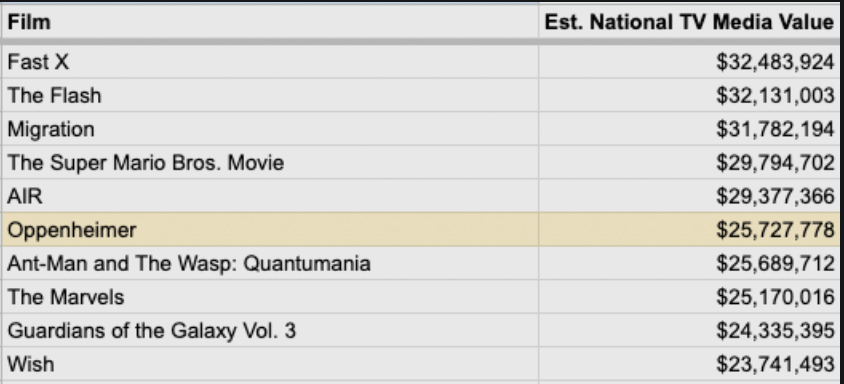The width and height of the screenshot is (844, 384).
Task: Click the $24,335,395 value cell
Action: pos(690,330)
